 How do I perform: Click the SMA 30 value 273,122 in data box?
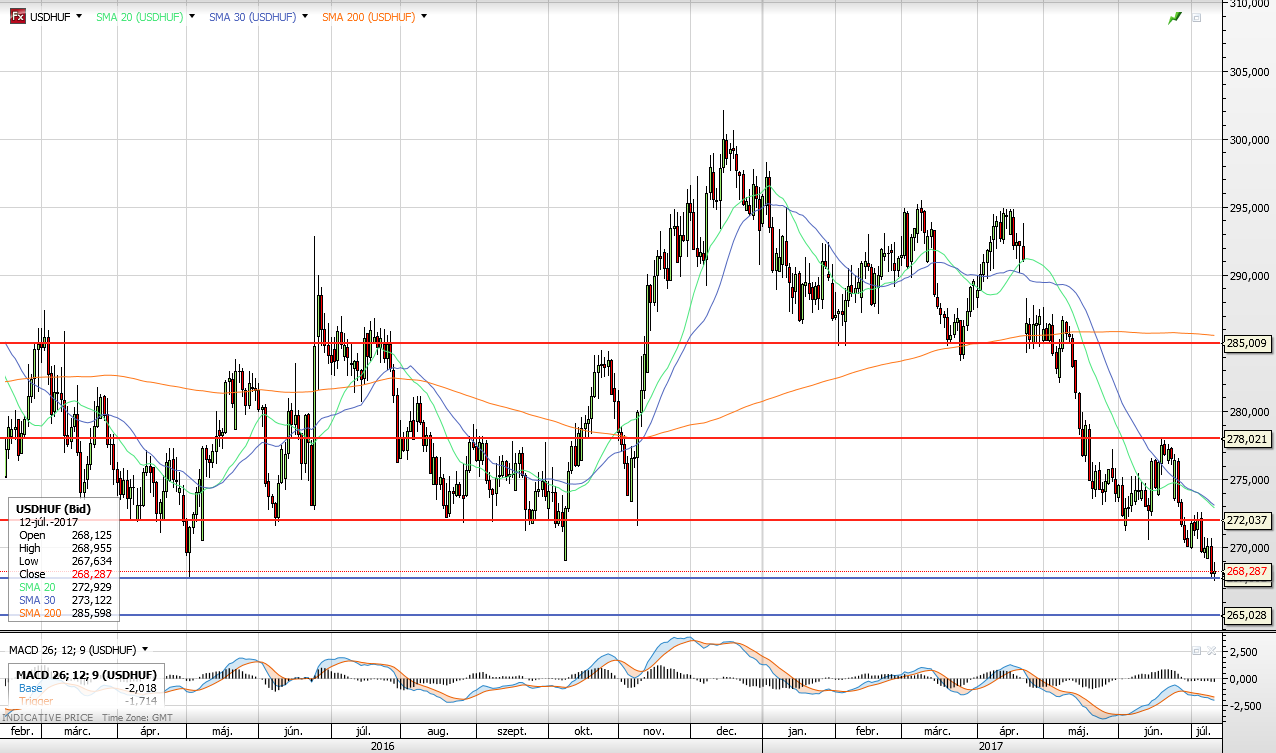92,600
